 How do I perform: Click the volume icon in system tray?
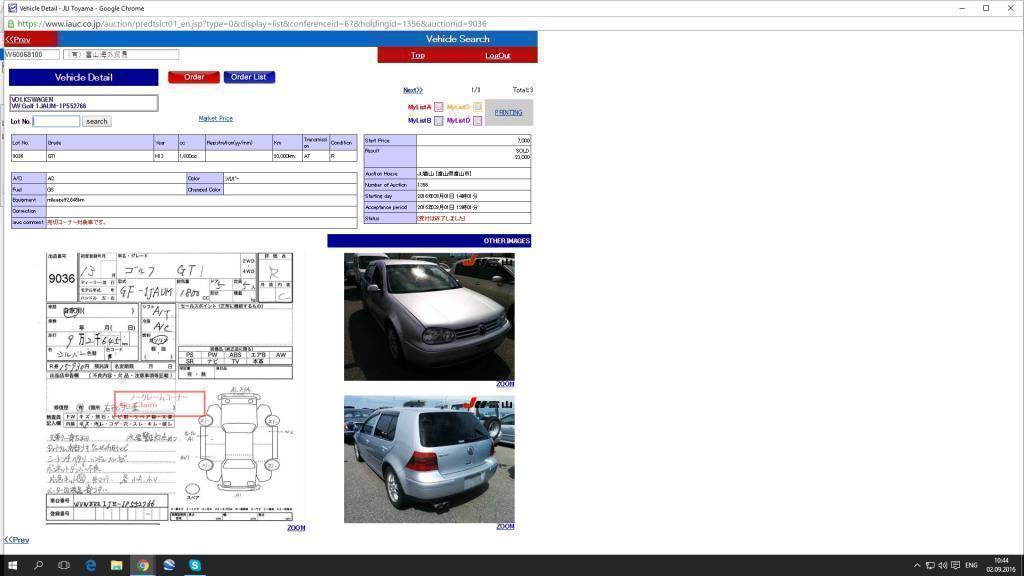click(942, 565)
